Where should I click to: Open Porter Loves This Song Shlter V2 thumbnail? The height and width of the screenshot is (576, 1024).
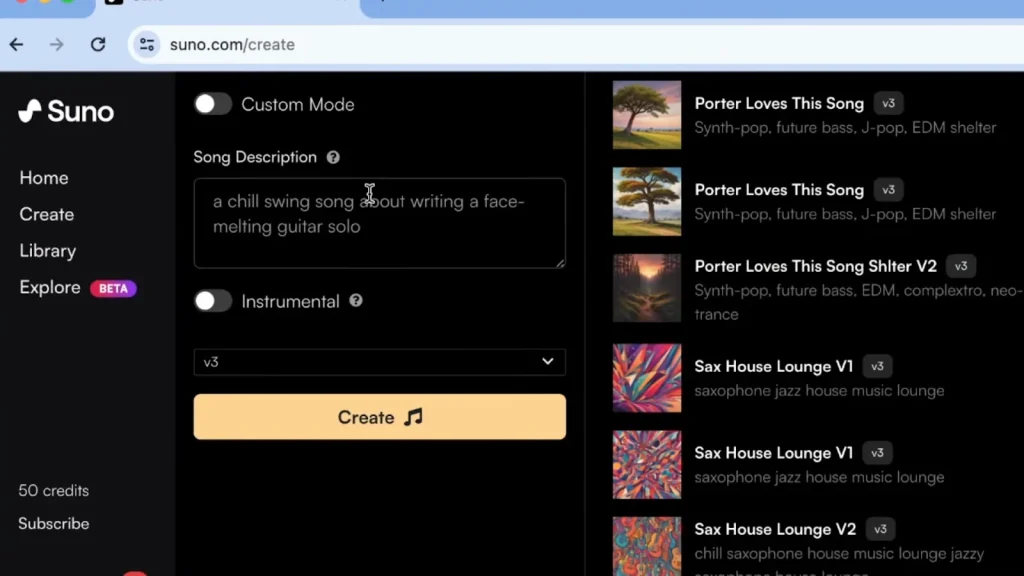(647, 288)
